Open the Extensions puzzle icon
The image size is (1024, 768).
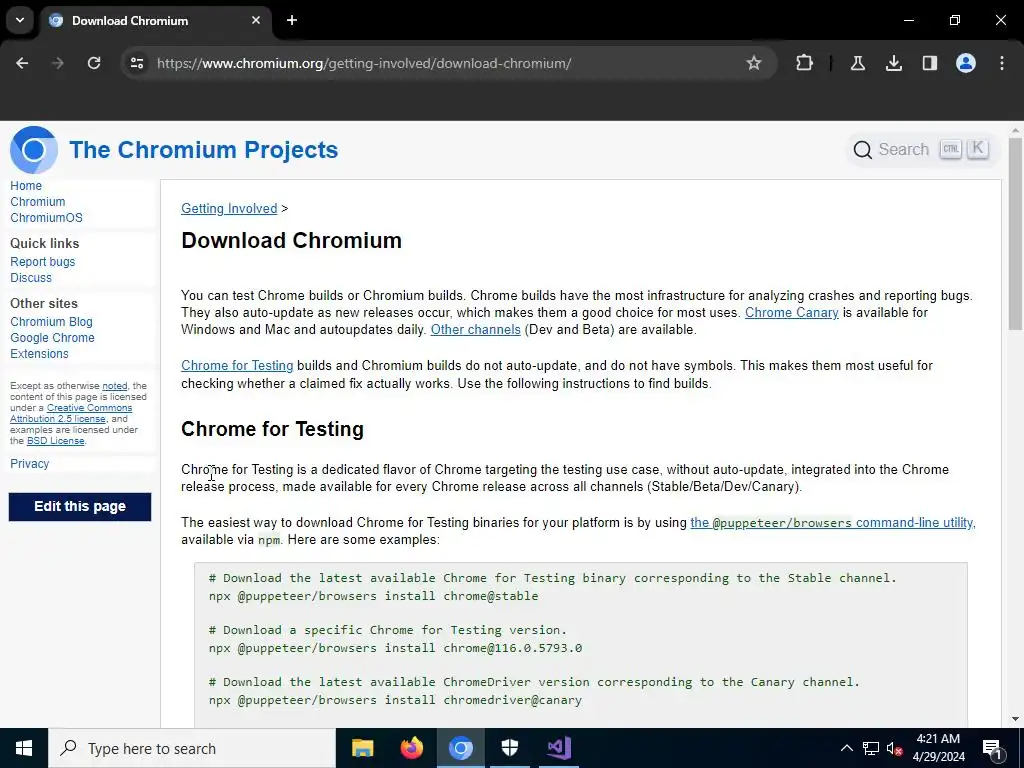click(805, 63)
